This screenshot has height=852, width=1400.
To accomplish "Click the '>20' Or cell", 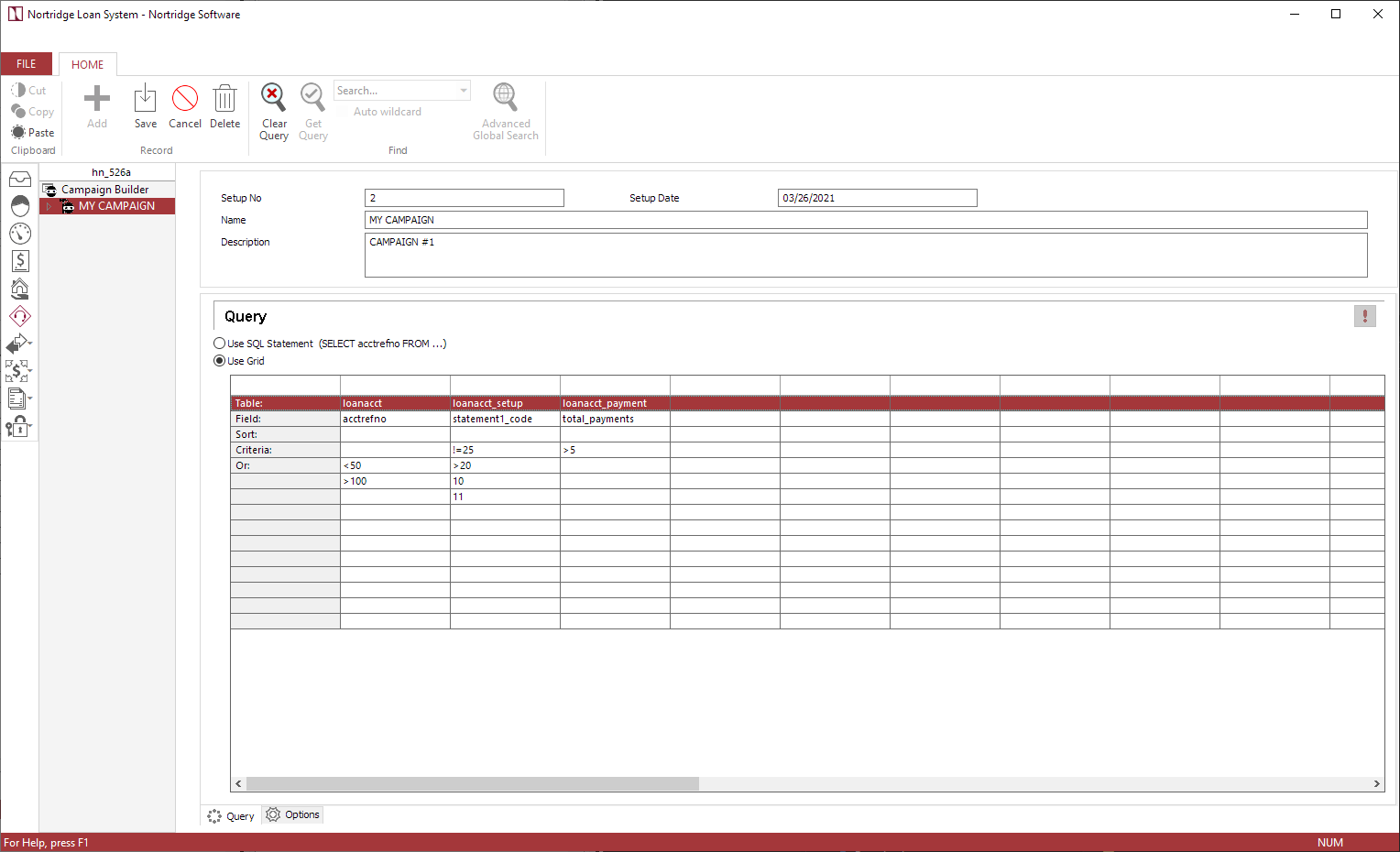I will (505, 465).
